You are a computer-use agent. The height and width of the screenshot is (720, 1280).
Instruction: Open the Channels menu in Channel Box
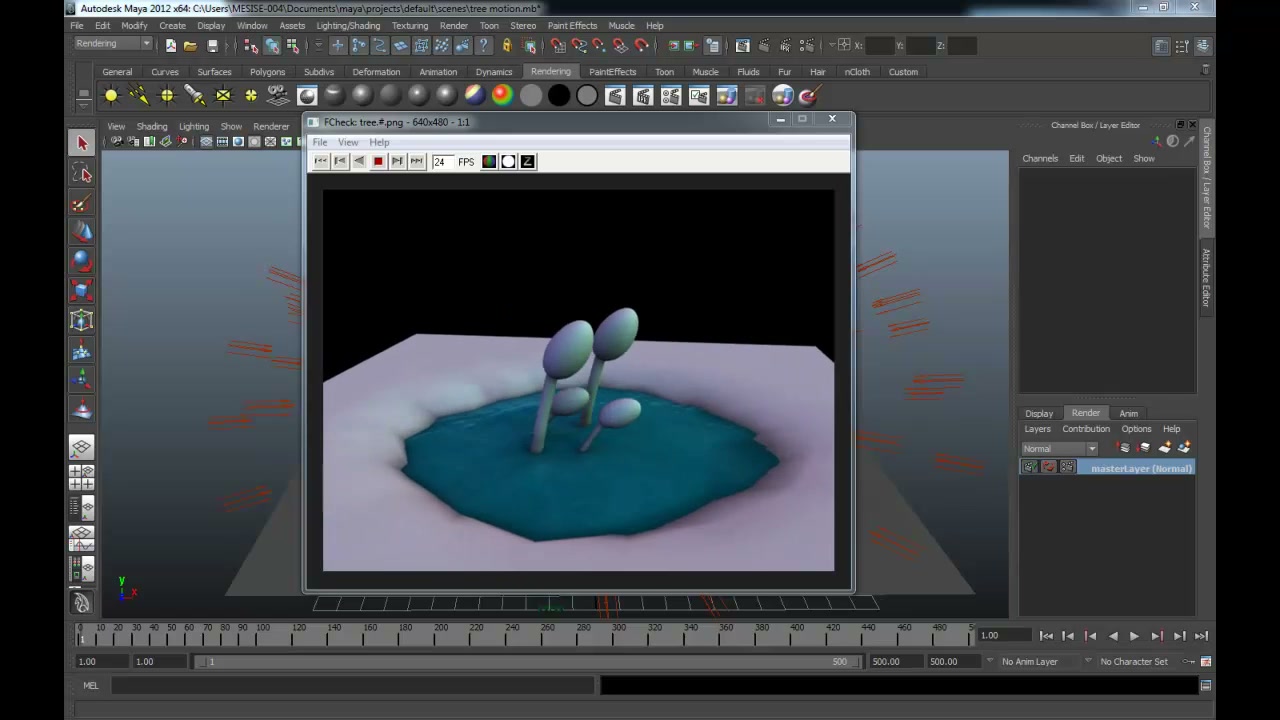pos(1040,158)
